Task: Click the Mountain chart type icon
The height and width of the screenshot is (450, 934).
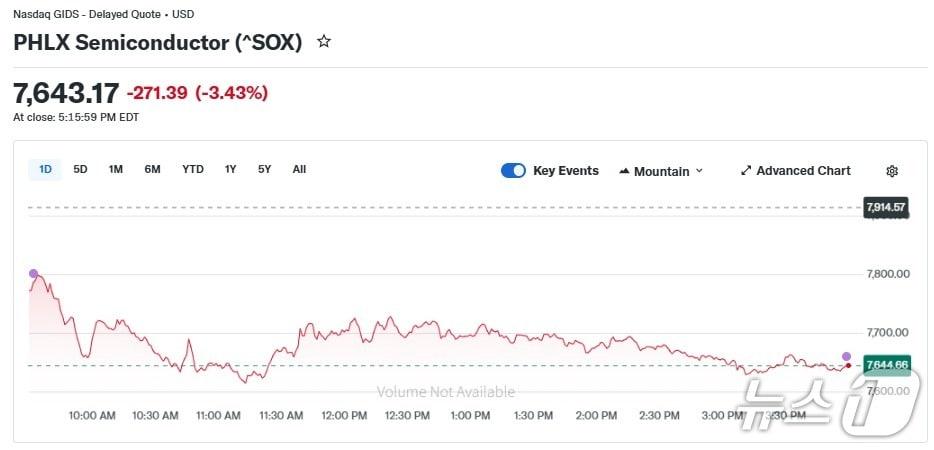Action: coord(625,171)
